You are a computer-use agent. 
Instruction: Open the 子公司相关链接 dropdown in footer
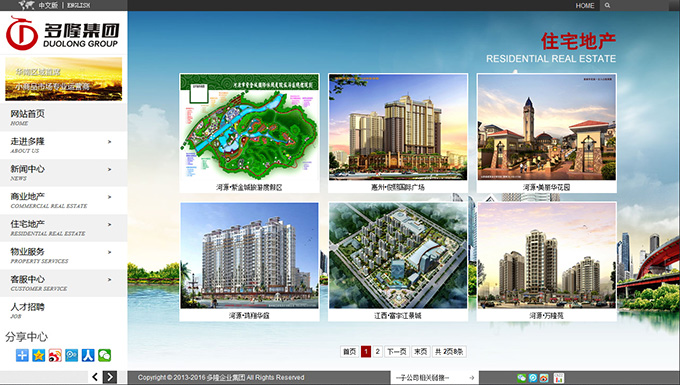point(435,378)
